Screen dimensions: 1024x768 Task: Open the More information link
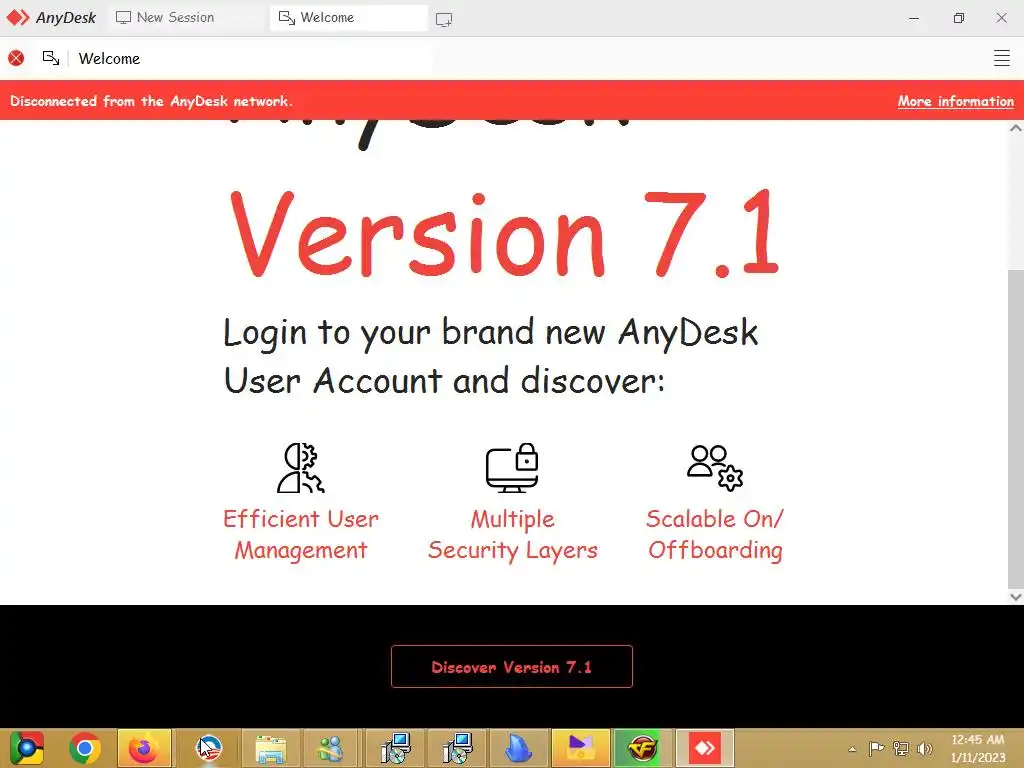(955, 101)
